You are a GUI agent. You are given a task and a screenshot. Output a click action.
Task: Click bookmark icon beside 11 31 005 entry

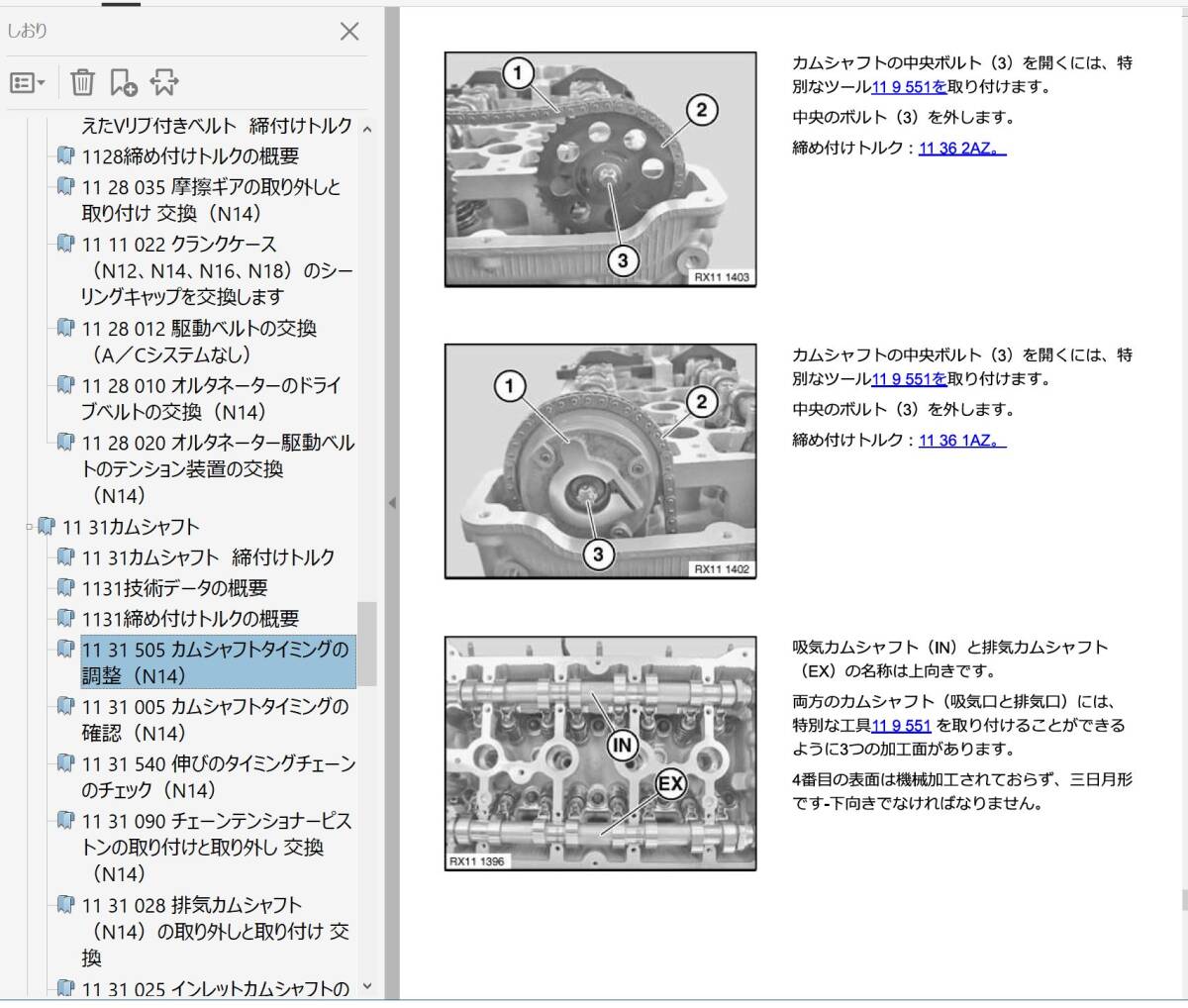click(x=65, y=707)
